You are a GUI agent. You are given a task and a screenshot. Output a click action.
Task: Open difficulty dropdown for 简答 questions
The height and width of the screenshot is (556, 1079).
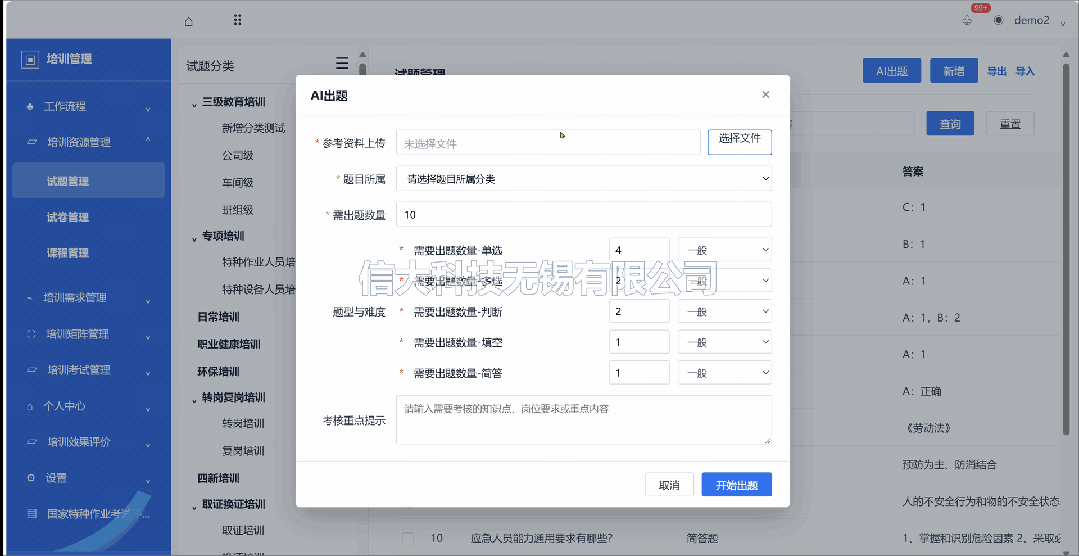coord(725,372)
